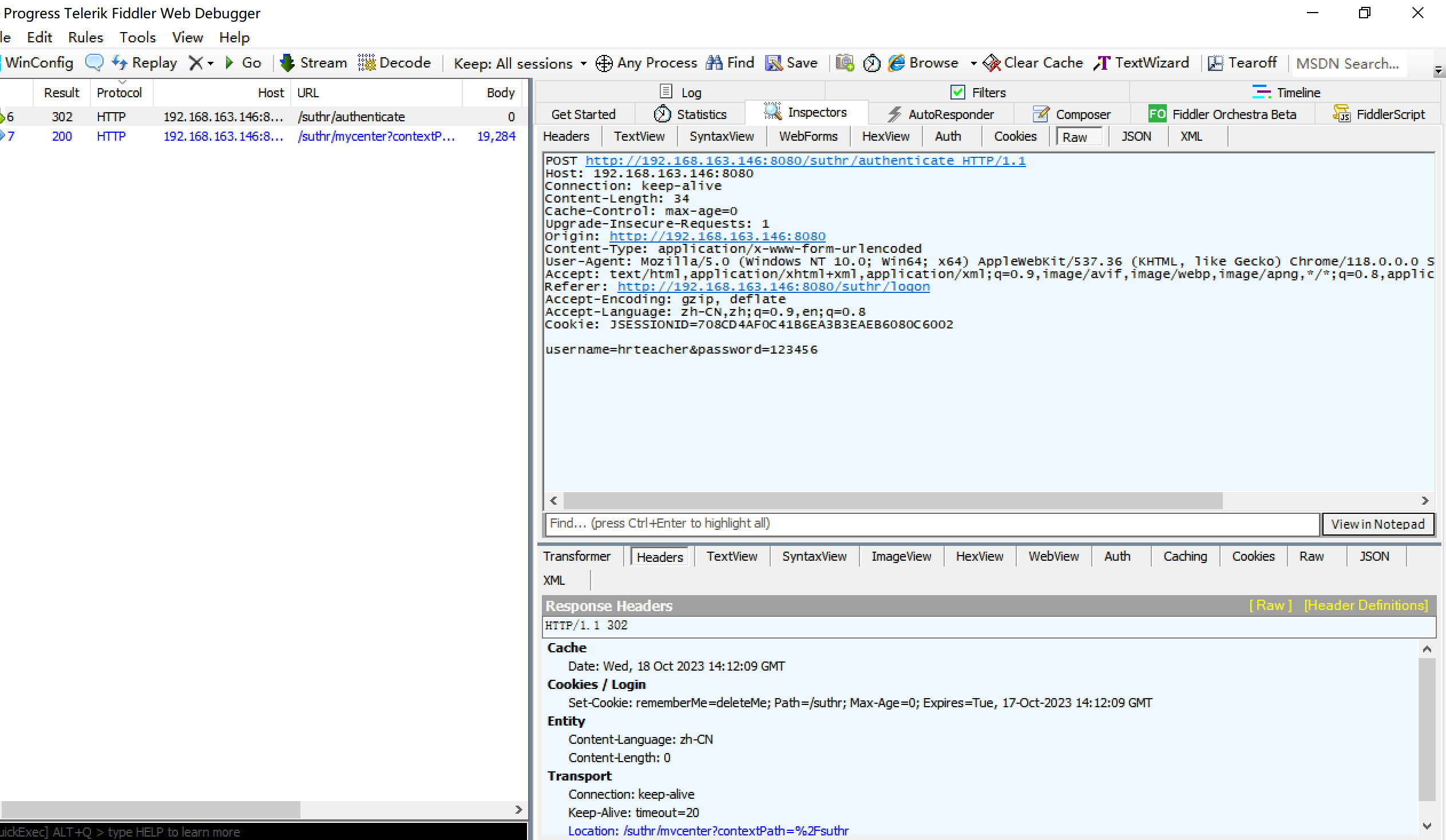Click the [Header Definitions] link
Screen dimensions: 1446x840
[x=1366, y=605]
